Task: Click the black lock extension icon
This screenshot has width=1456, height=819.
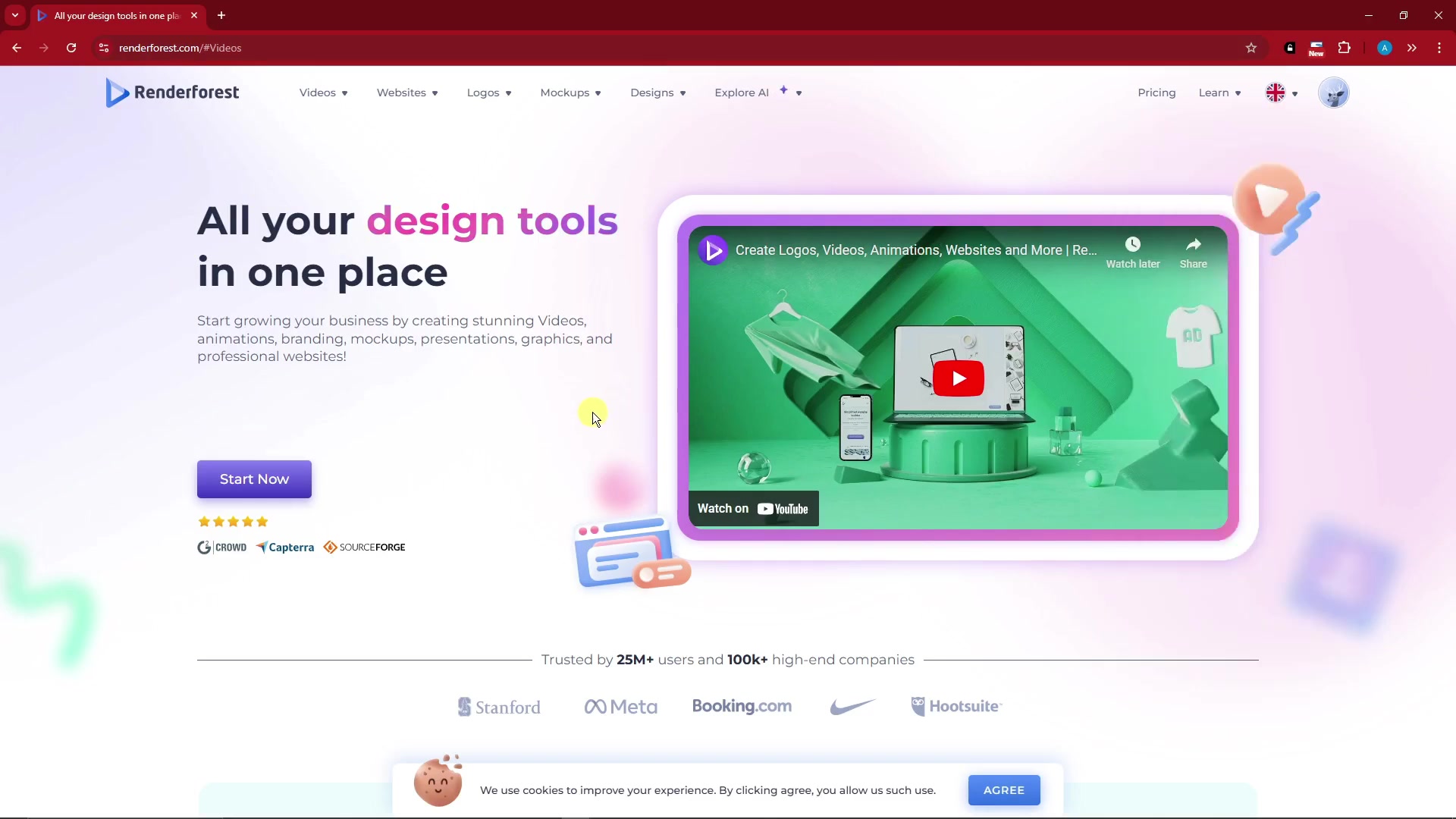Action: (x=1290, y=48)
